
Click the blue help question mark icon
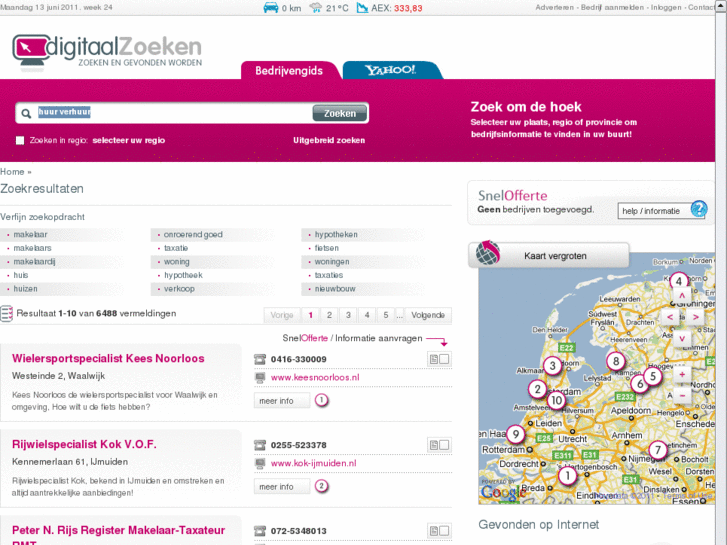[x=699, y=209]
